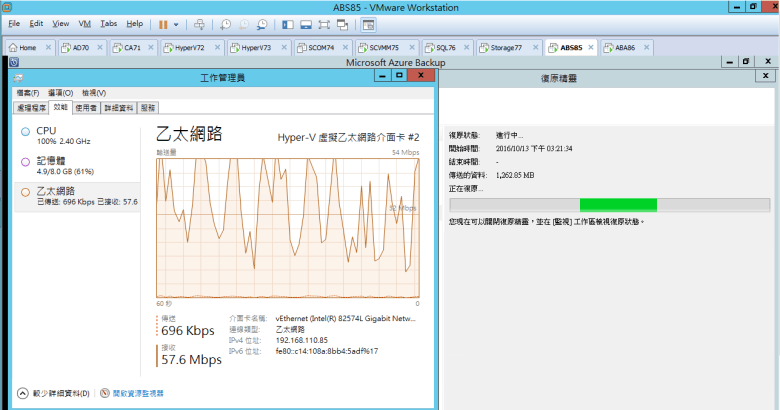
Task: Click the take snapshot clock icon
Action: pos(227,23)
